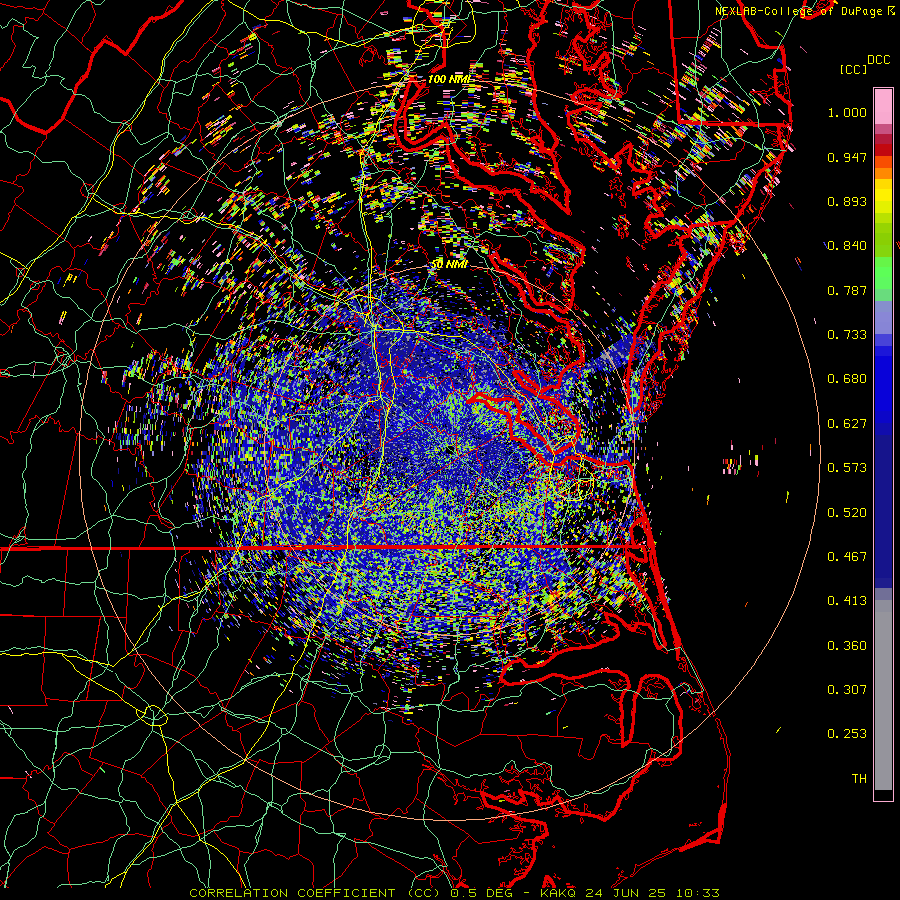Click the 24 JUN 25 date text
The height and width of the screenshot is (900, 900).
[x=626, y=893]
